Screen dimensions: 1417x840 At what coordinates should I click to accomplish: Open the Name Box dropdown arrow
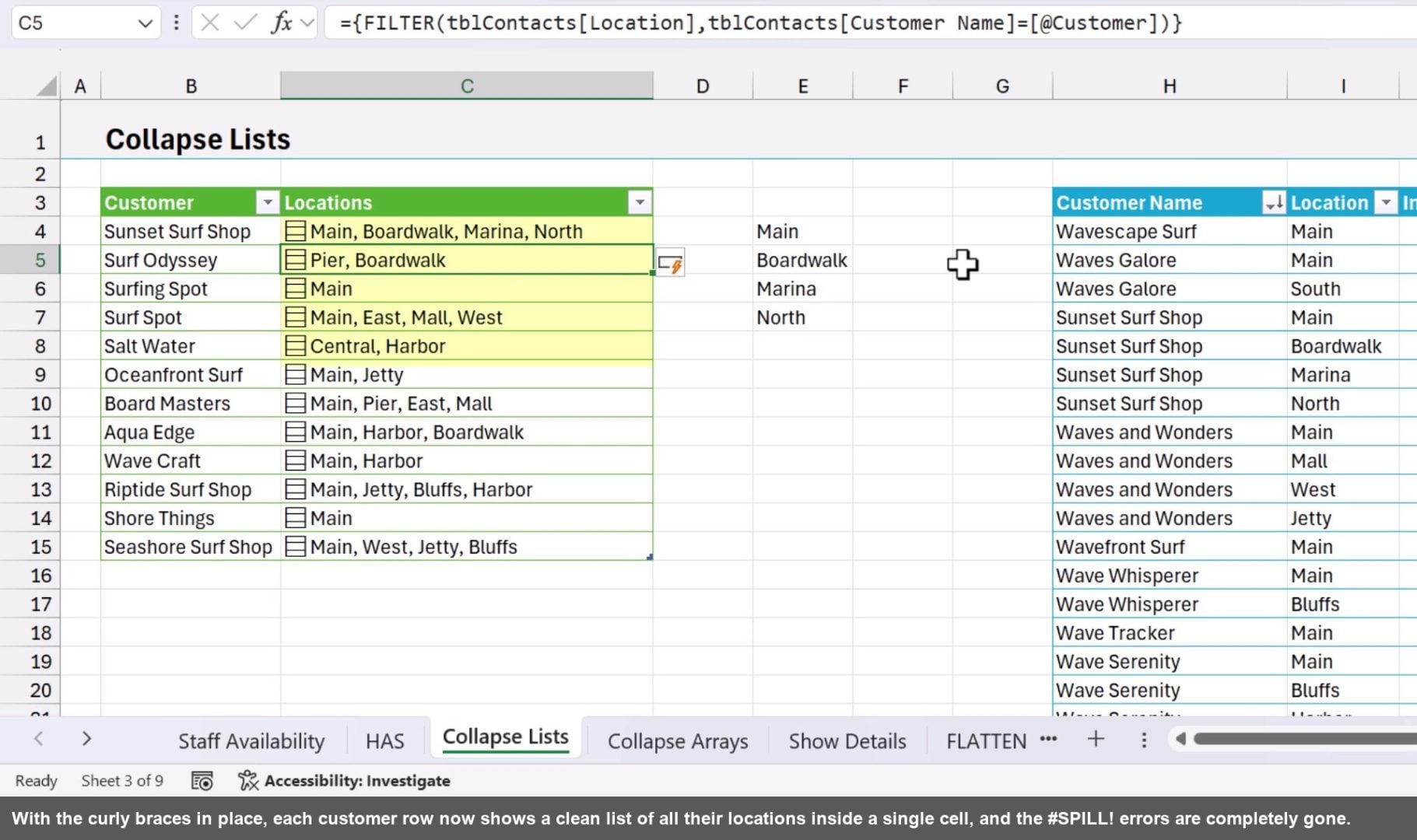point(144,23)
